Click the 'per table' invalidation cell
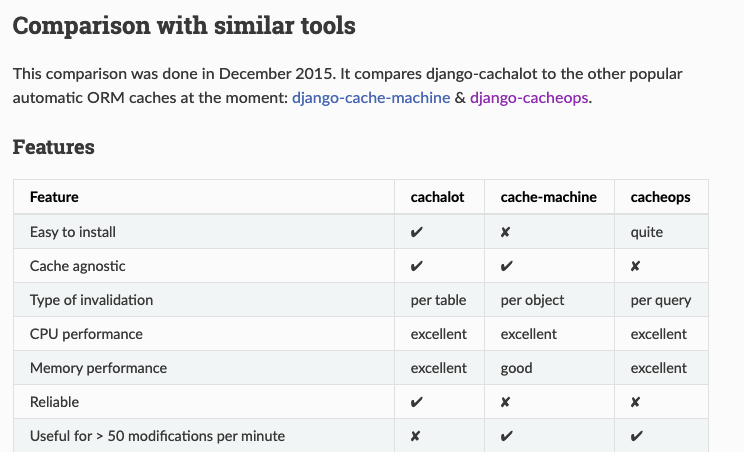 coord(438,300)
